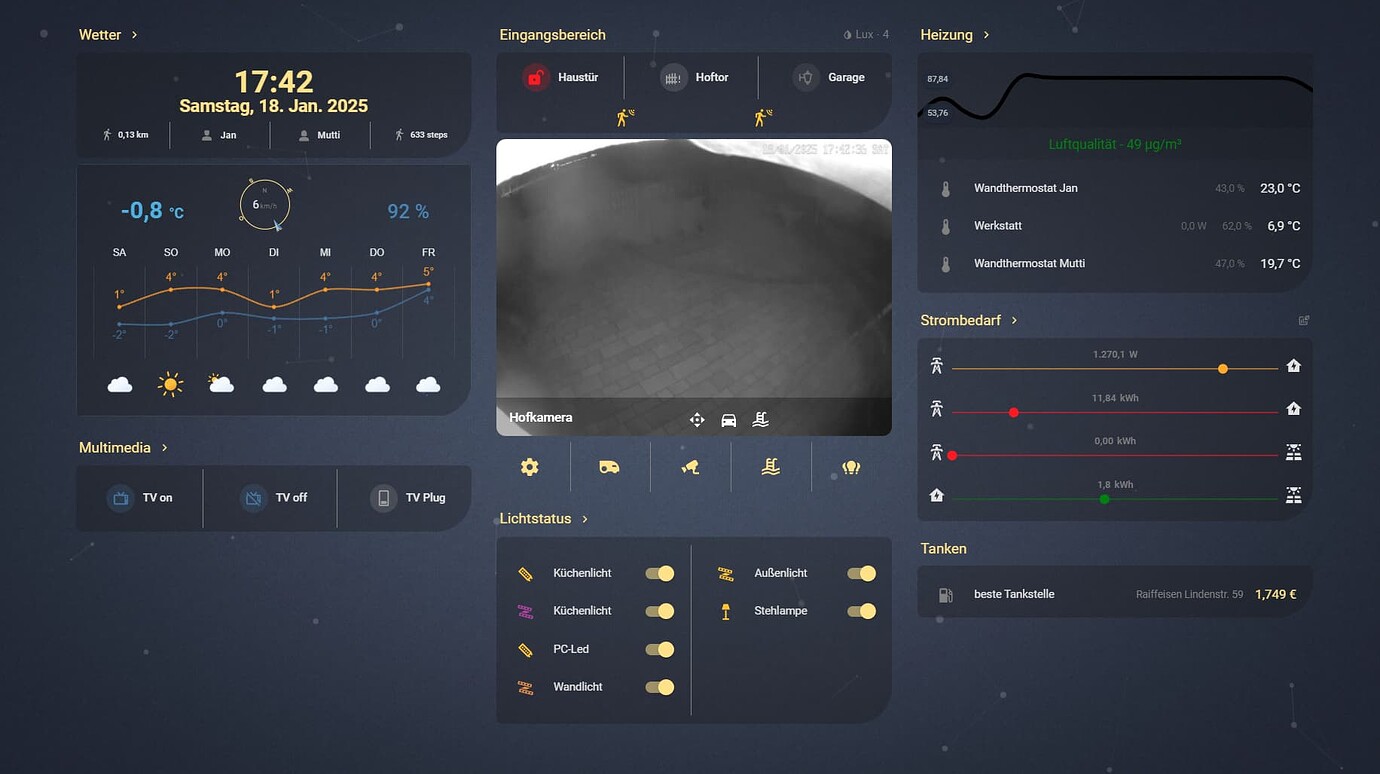Screen dimensions: 1380x774
Task: Click the light bulbs icon below the camera
Action: tap(851, 467)
